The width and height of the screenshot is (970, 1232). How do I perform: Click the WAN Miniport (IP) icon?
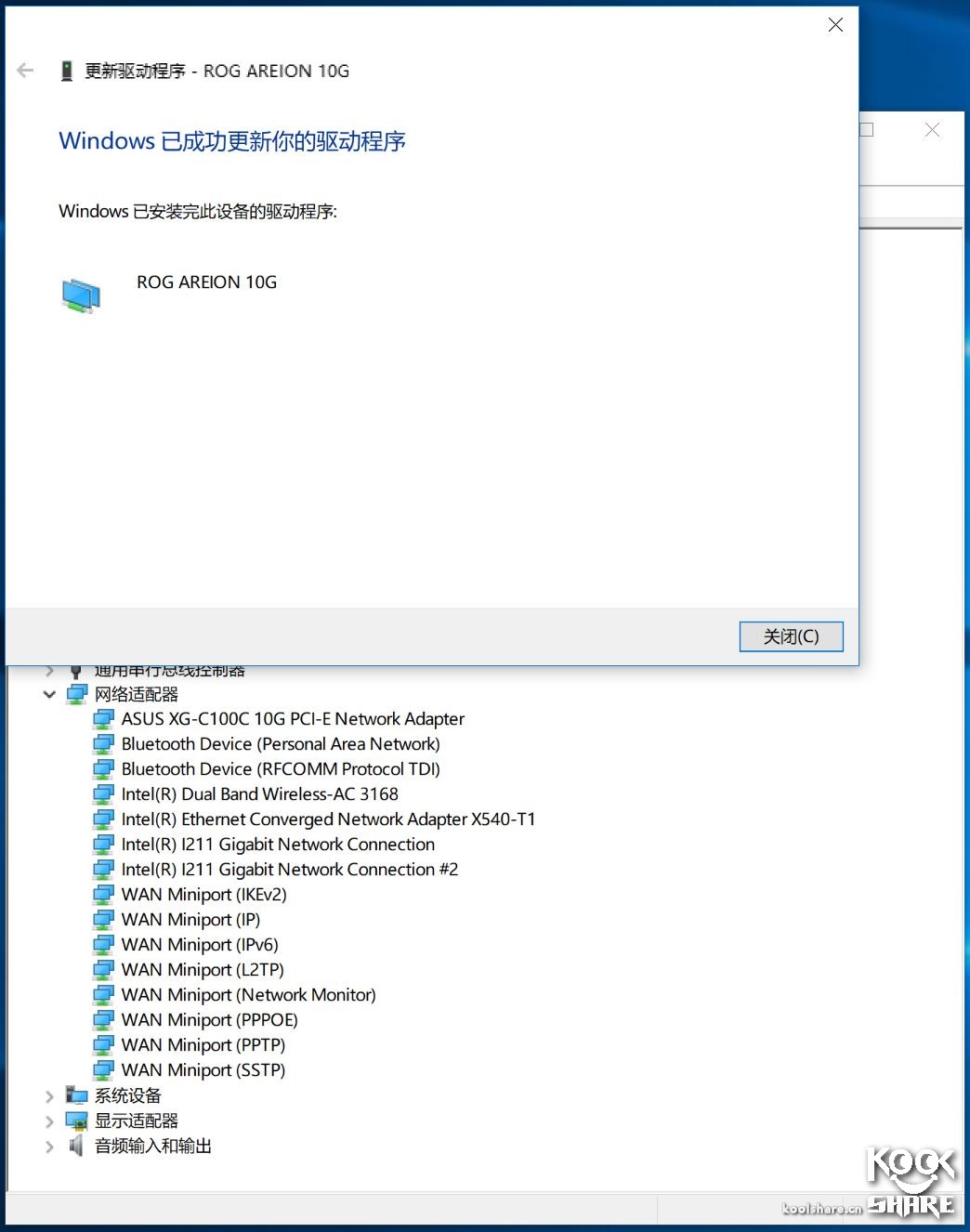(104, 920)
